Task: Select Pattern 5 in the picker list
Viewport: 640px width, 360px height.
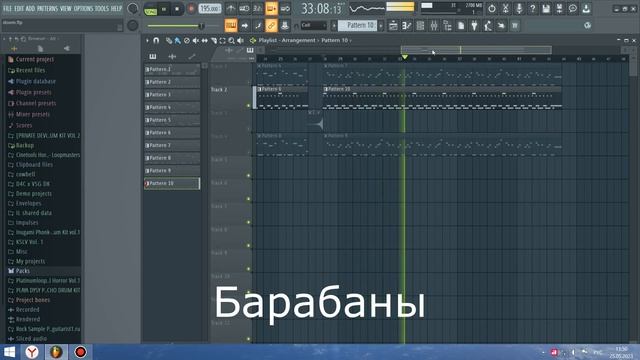Action: pyautogui.click(x=172, y=120)
